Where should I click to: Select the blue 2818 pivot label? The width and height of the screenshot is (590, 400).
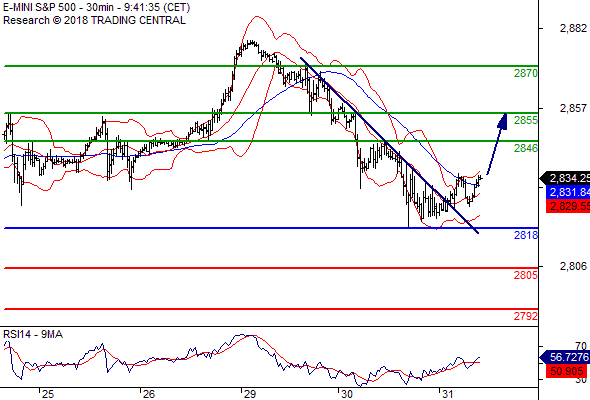point(526,235)
